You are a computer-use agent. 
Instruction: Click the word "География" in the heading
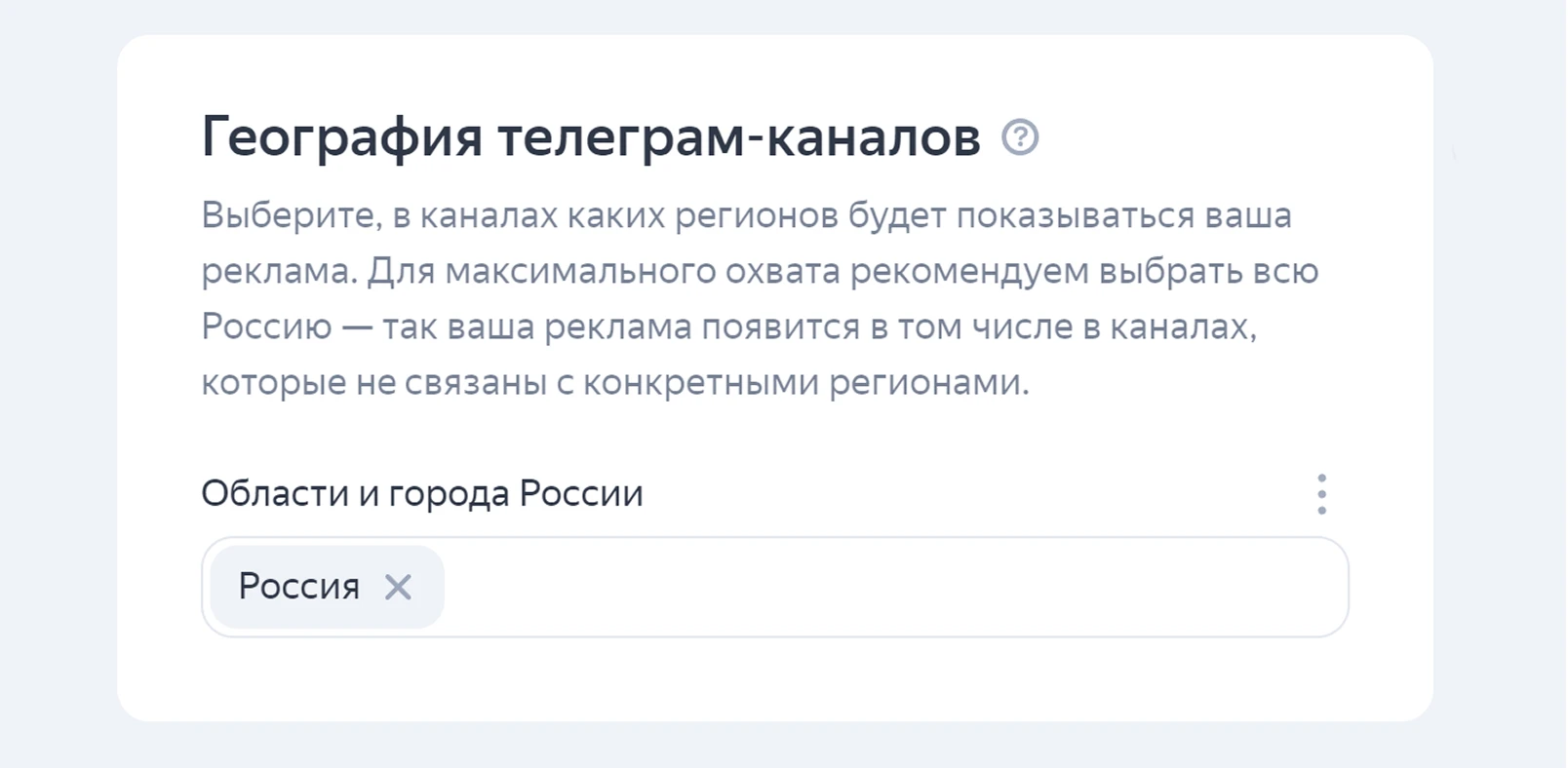341,137
